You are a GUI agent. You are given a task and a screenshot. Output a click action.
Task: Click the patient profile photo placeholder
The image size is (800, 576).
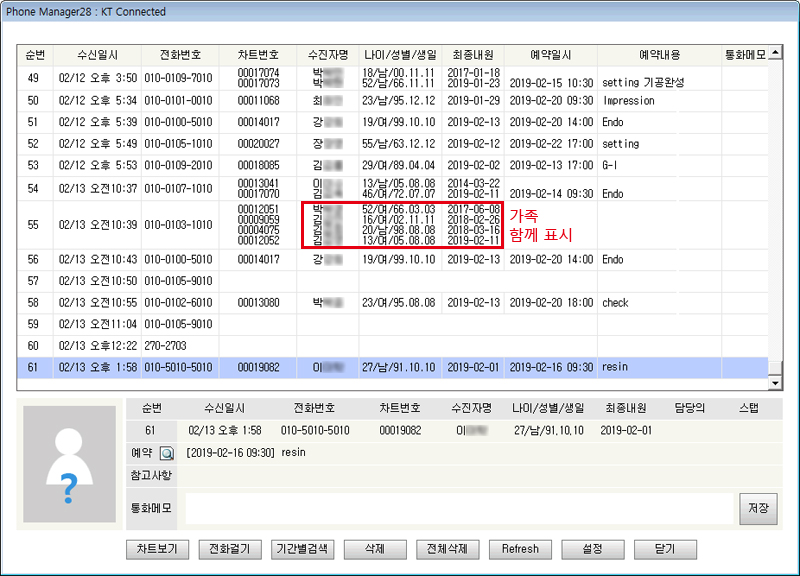tap(68, 464)
